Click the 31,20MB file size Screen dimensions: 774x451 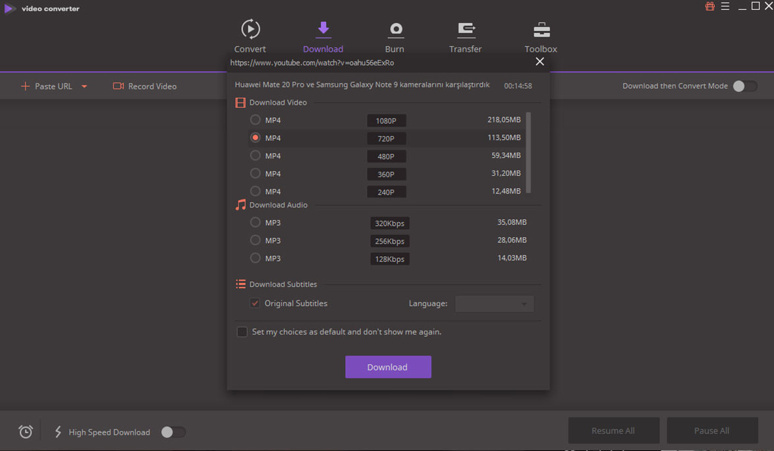506,173
